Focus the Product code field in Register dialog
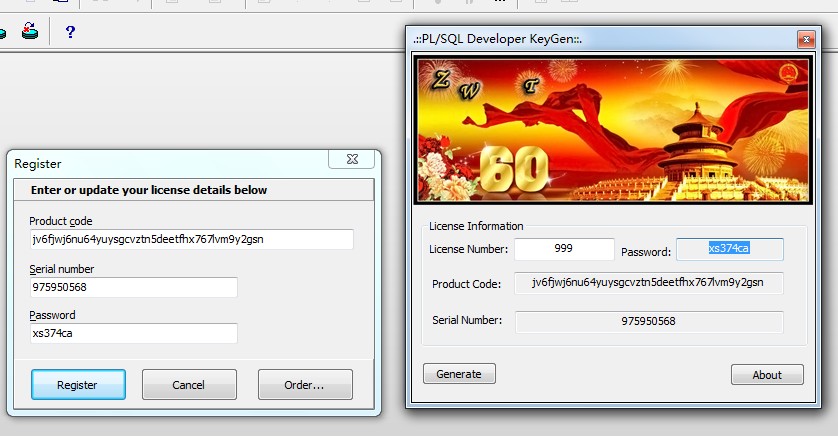The width and height of the screenshot is (838, 436). tap(191, 239)
